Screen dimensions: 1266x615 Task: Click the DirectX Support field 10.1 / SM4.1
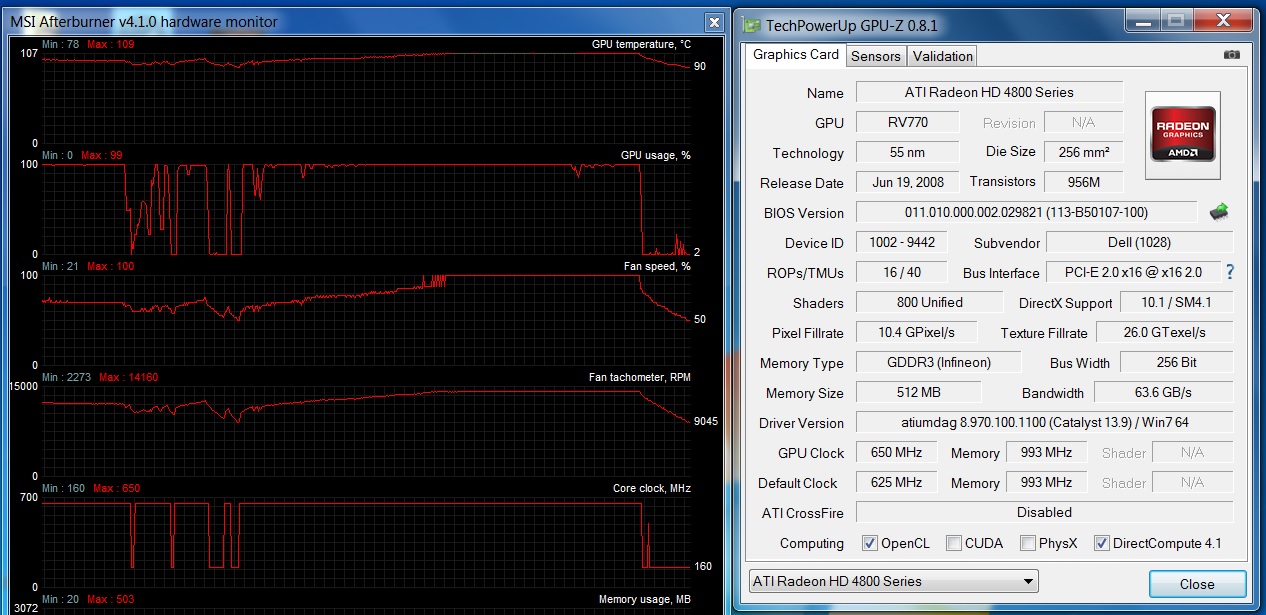[x=1175, y=302]
